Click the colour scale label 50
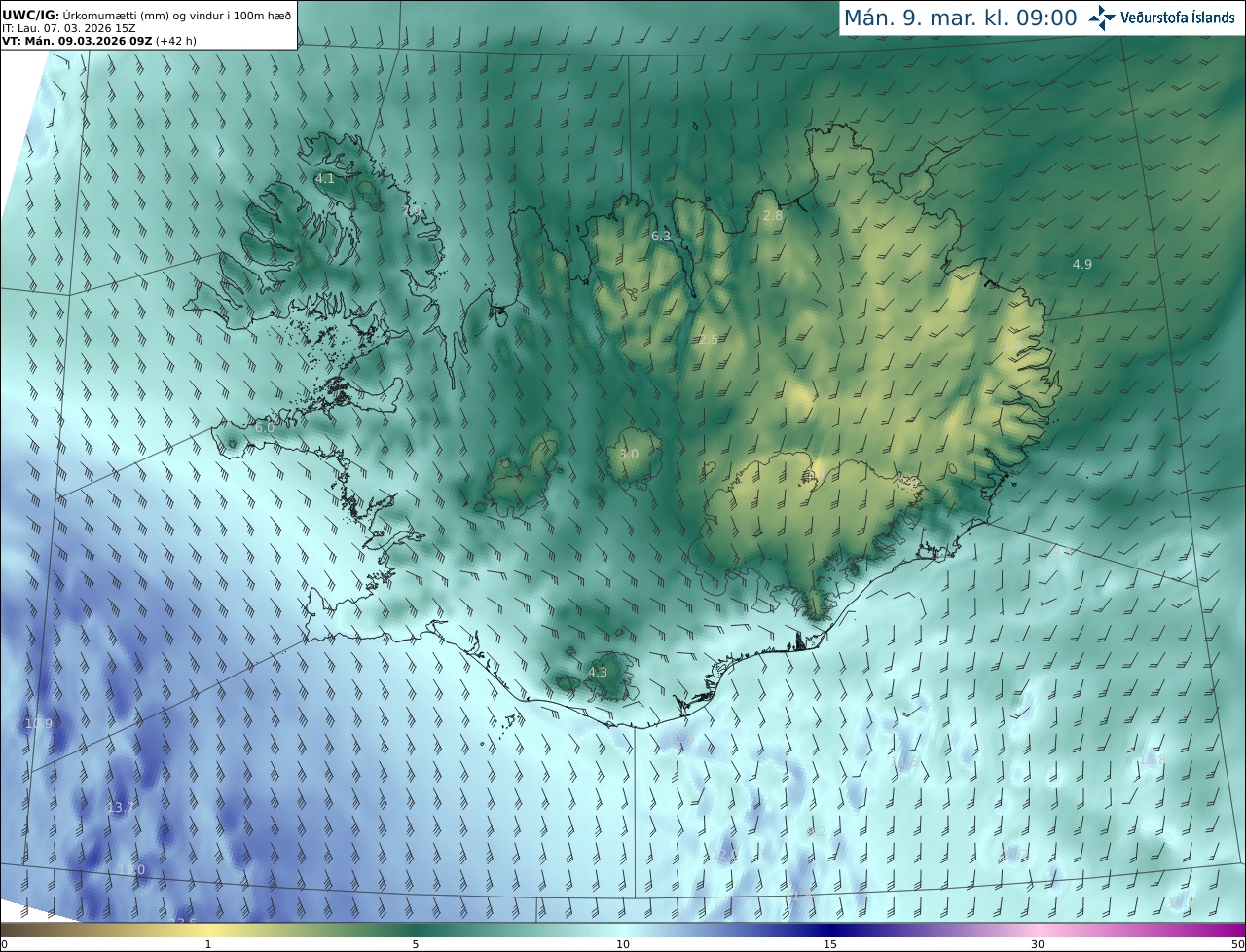The height and width of the screenshot is (952, 1246). pyautogui.click(x=1237, y=945)
